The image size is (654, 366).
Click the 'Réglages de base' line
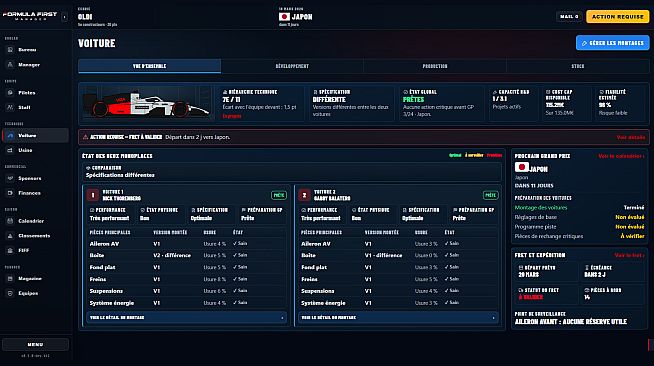pyautogui.click(x=579, y=217)
